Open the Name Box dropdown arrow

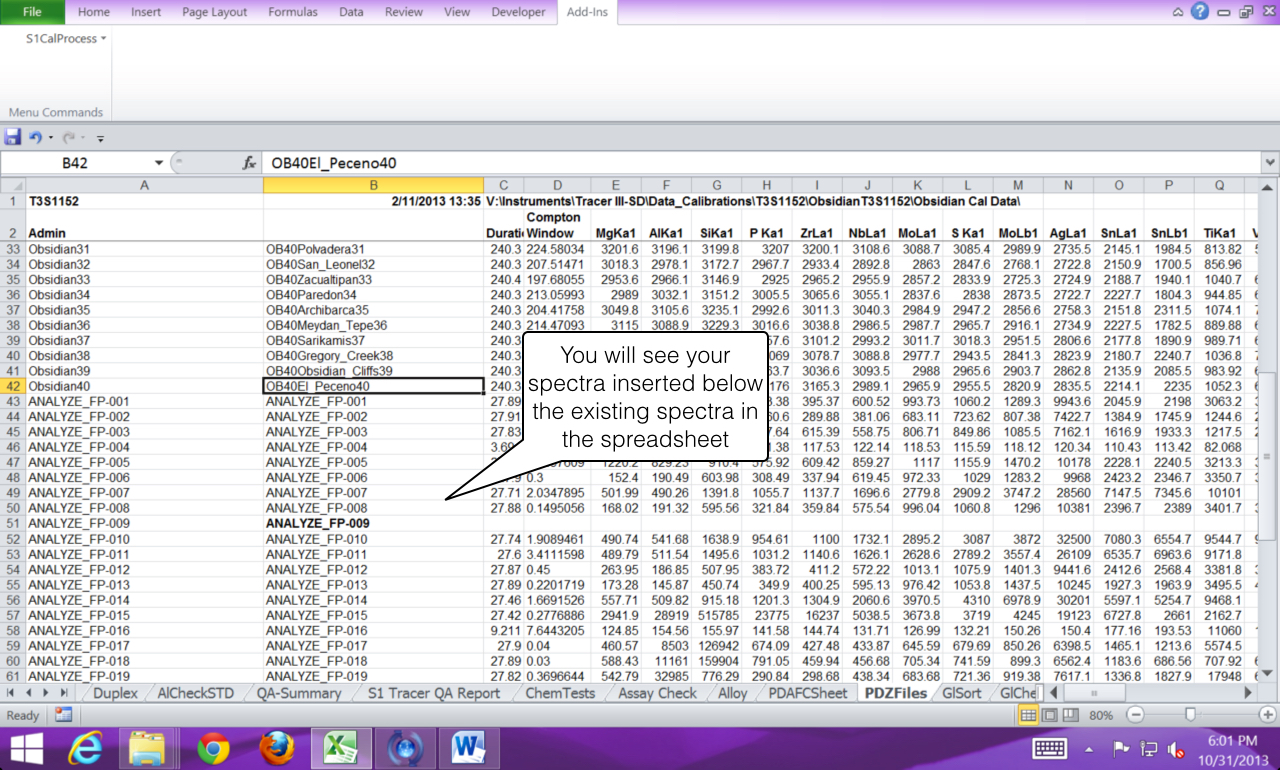(x=158, y=163)
